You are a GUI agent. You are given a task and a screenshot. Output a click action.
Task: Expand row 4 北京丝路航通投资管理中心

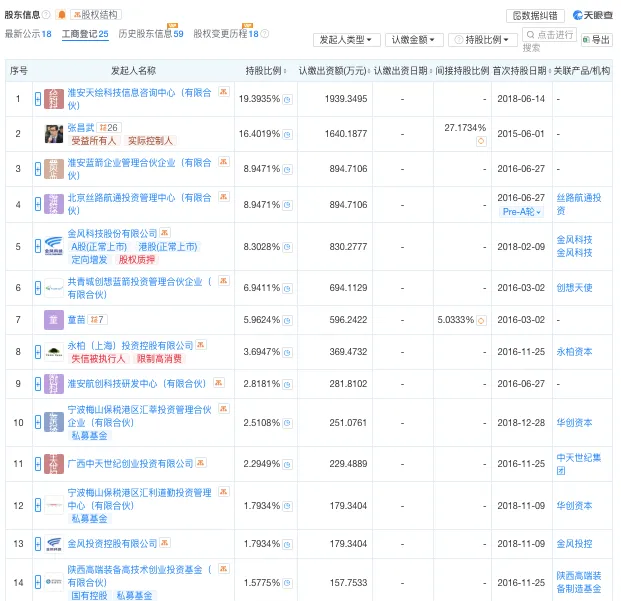coord(38,204)
